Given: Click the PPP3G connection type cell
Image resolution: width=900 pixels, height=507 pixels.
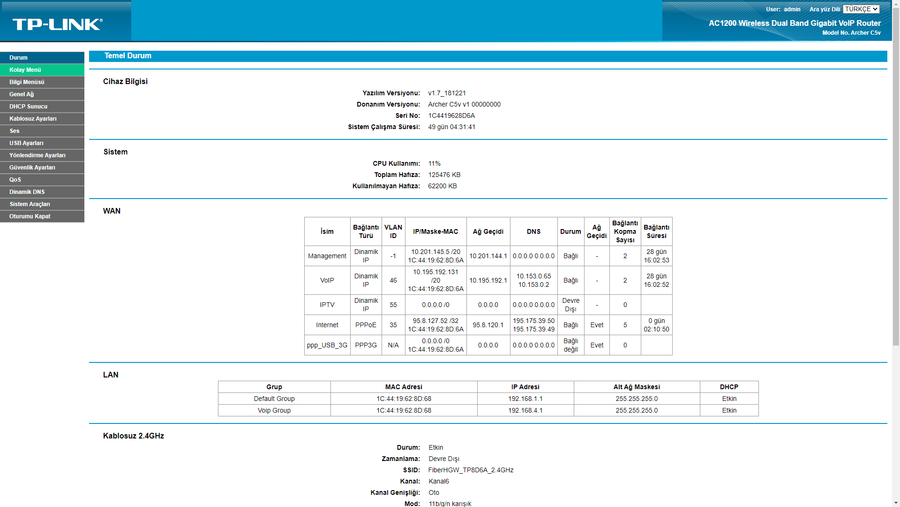Looking at the screenshot, I should (x=366, y=346).
